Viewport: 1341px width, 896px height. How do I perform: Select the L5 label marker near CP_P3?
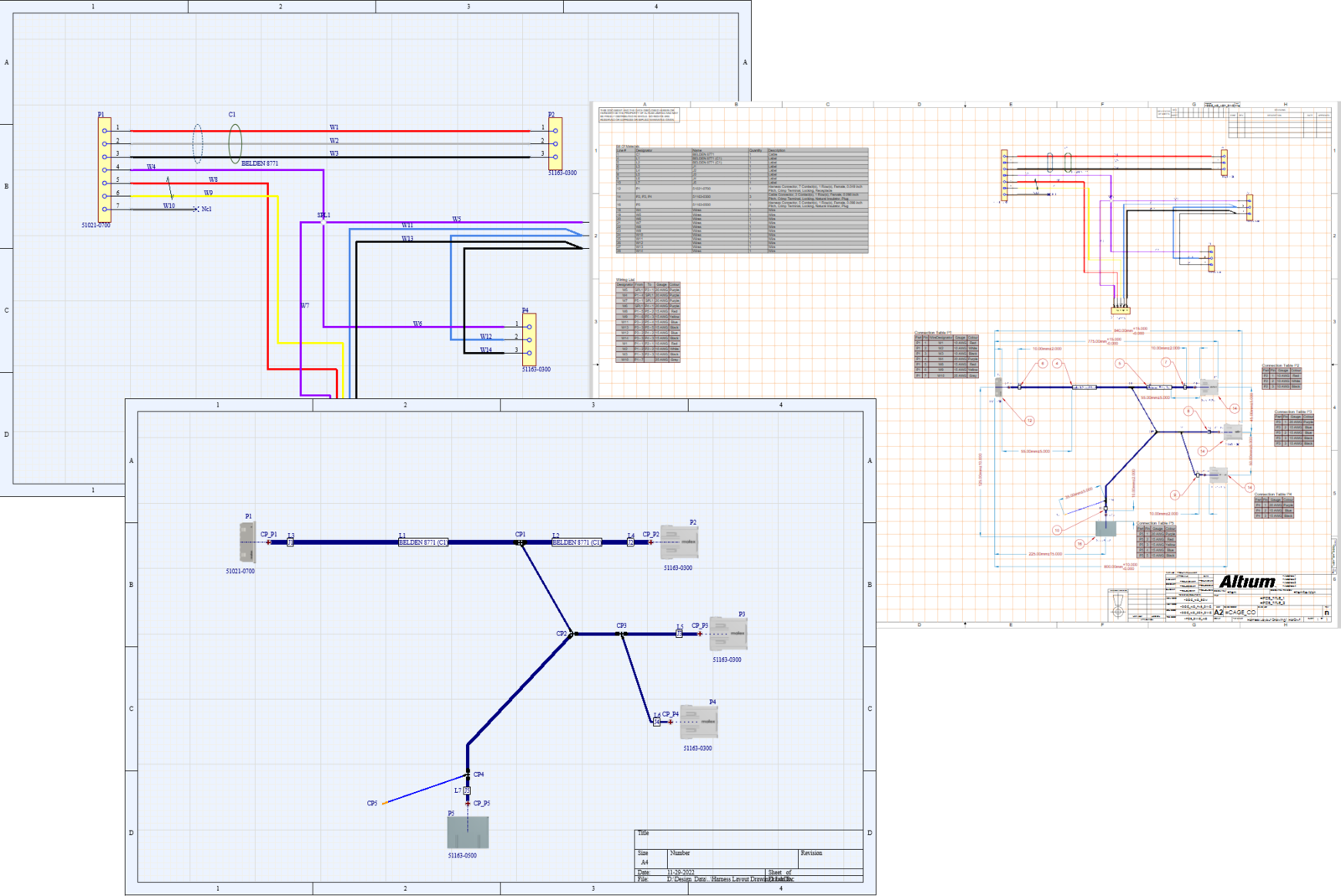click(680, 634)
